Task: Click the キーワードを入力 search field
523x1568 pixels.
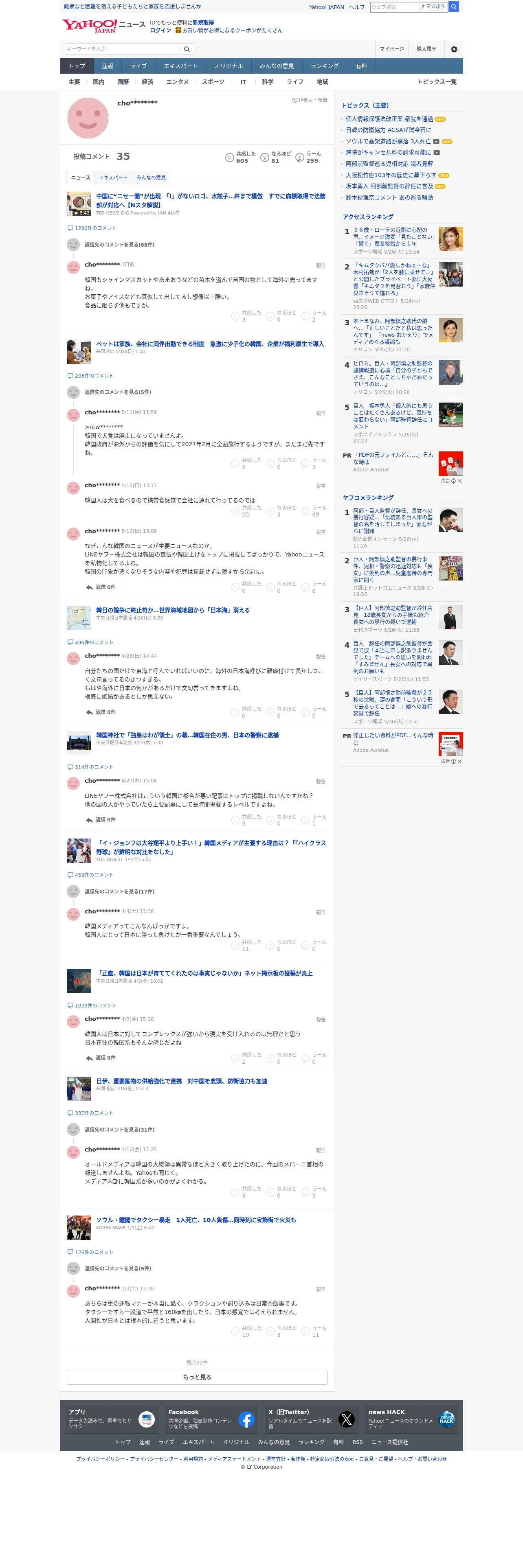Action: [123, 49]
